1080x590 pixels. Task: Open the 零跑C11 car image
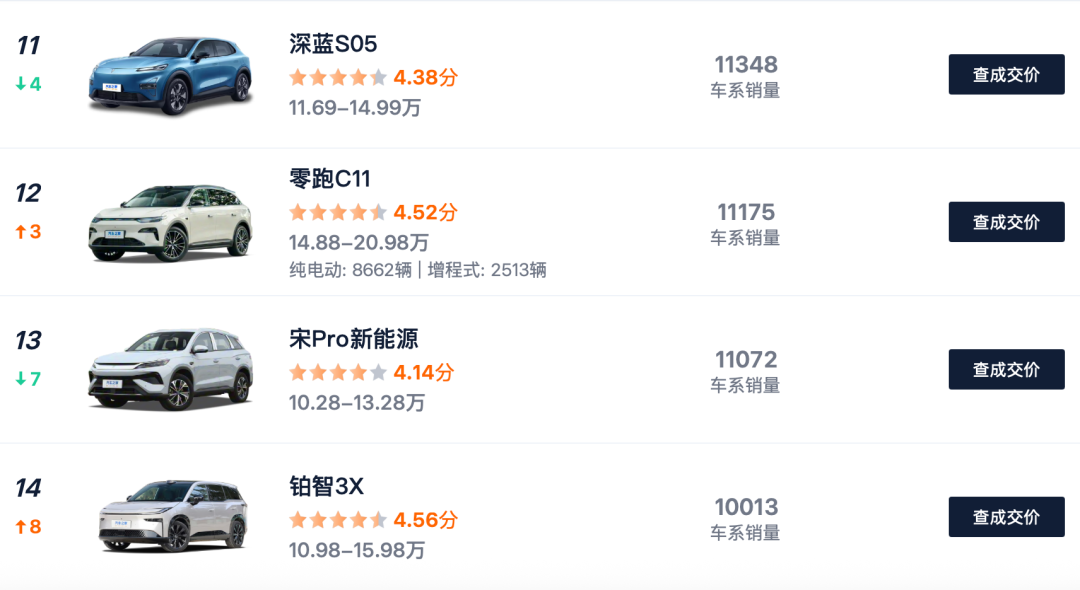tap(170, 223)
